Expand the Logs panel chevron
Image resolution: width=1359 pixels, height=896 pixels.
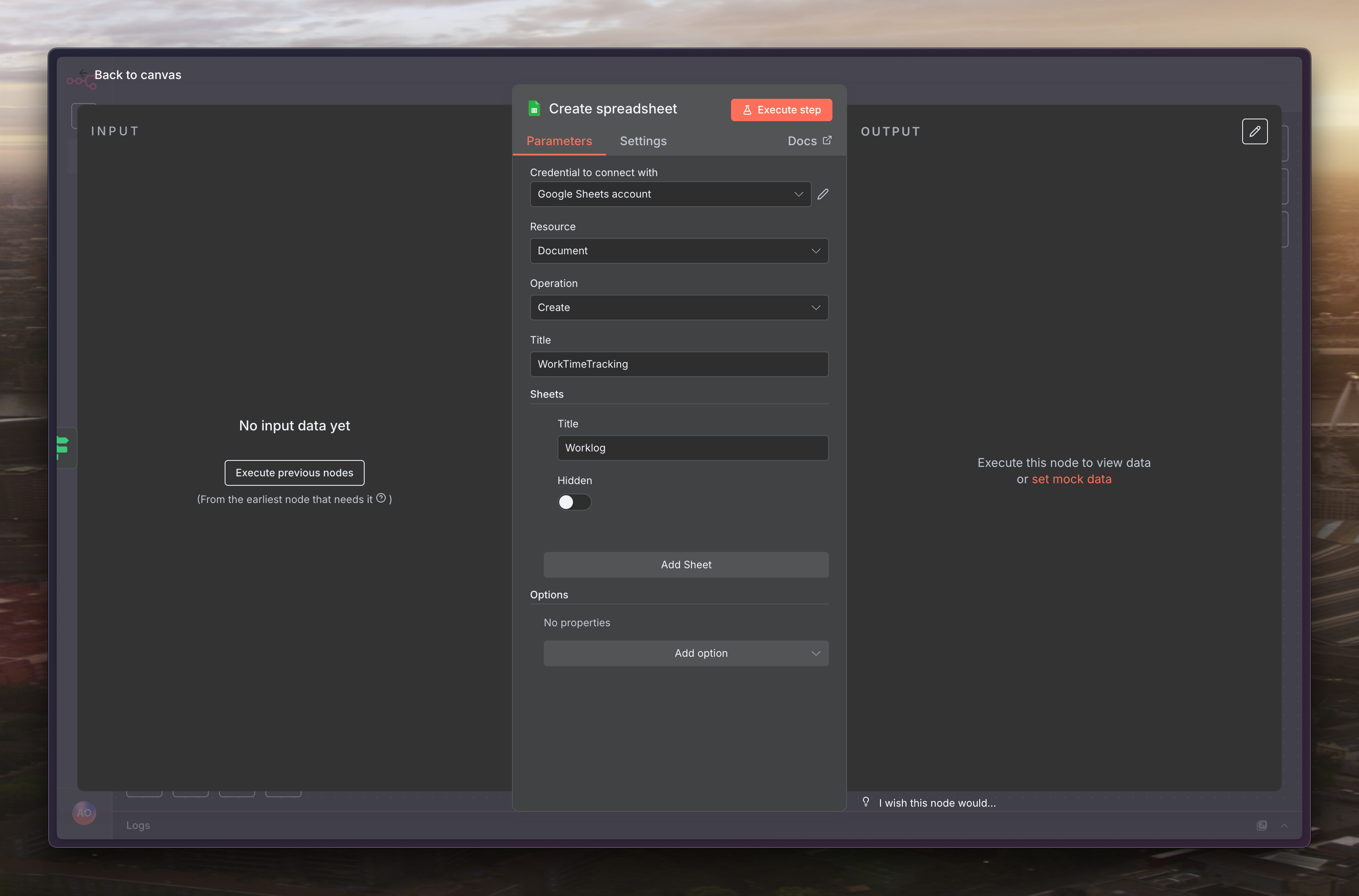pyautogui.click(x=1284, y=825)
